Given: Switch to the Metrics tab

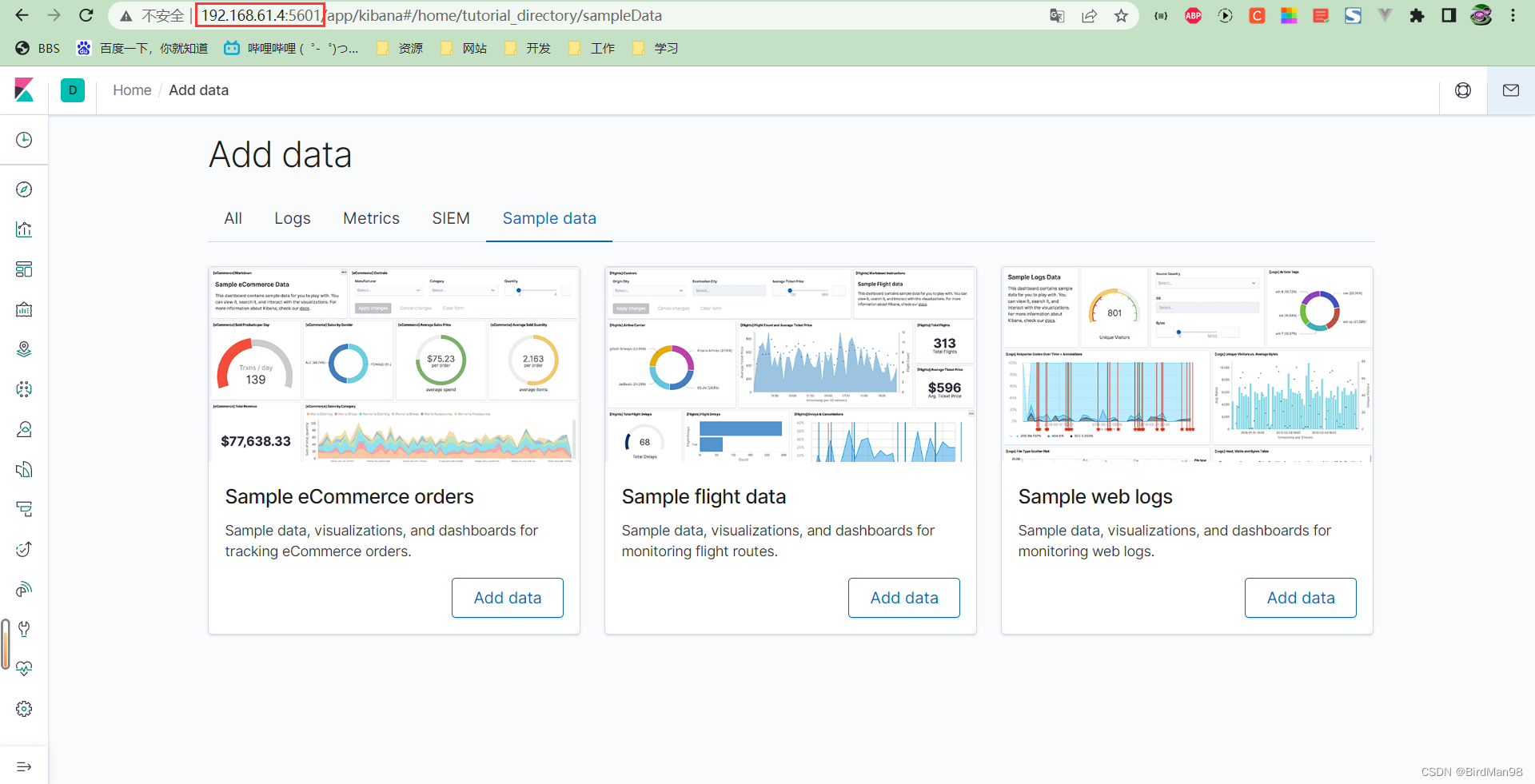Looking at the screenshot, I should click(x=371, y=218).
